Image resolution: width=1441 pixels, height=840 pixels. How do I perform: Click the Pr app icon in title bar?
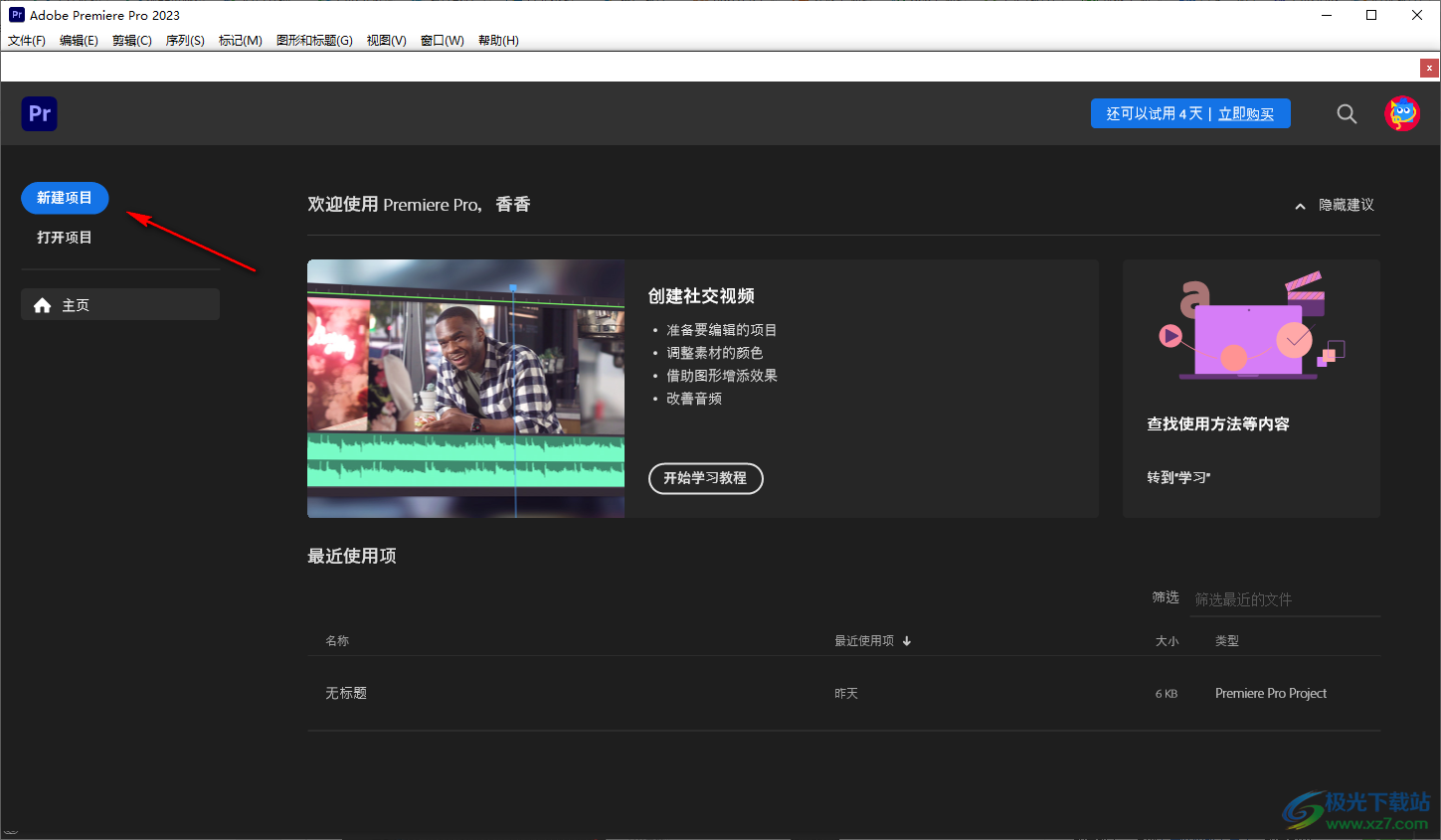pyautogui.click(x=17, y=15)
